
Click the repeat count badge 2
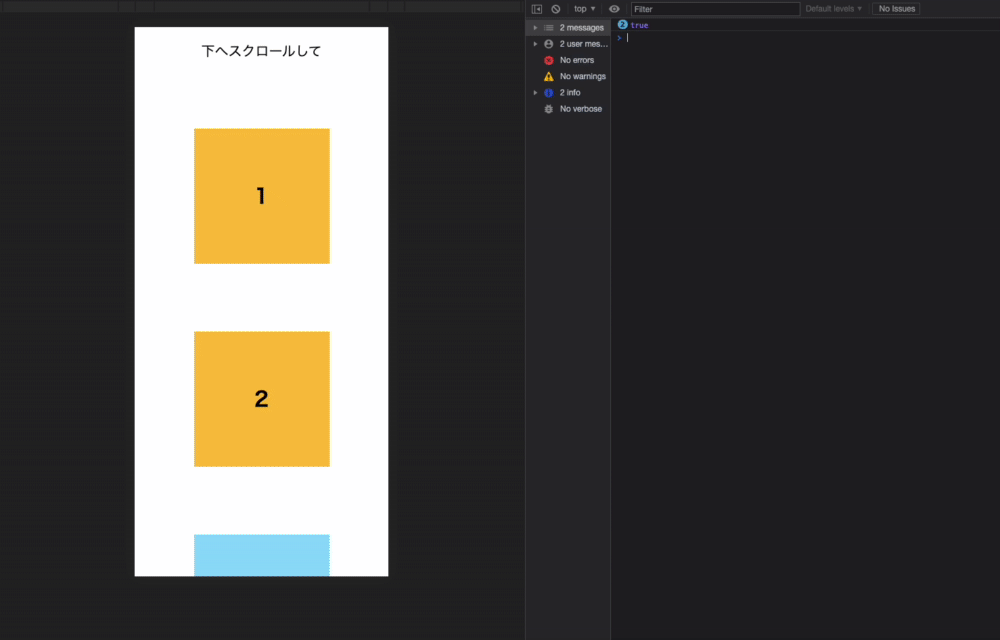point(622,25)
